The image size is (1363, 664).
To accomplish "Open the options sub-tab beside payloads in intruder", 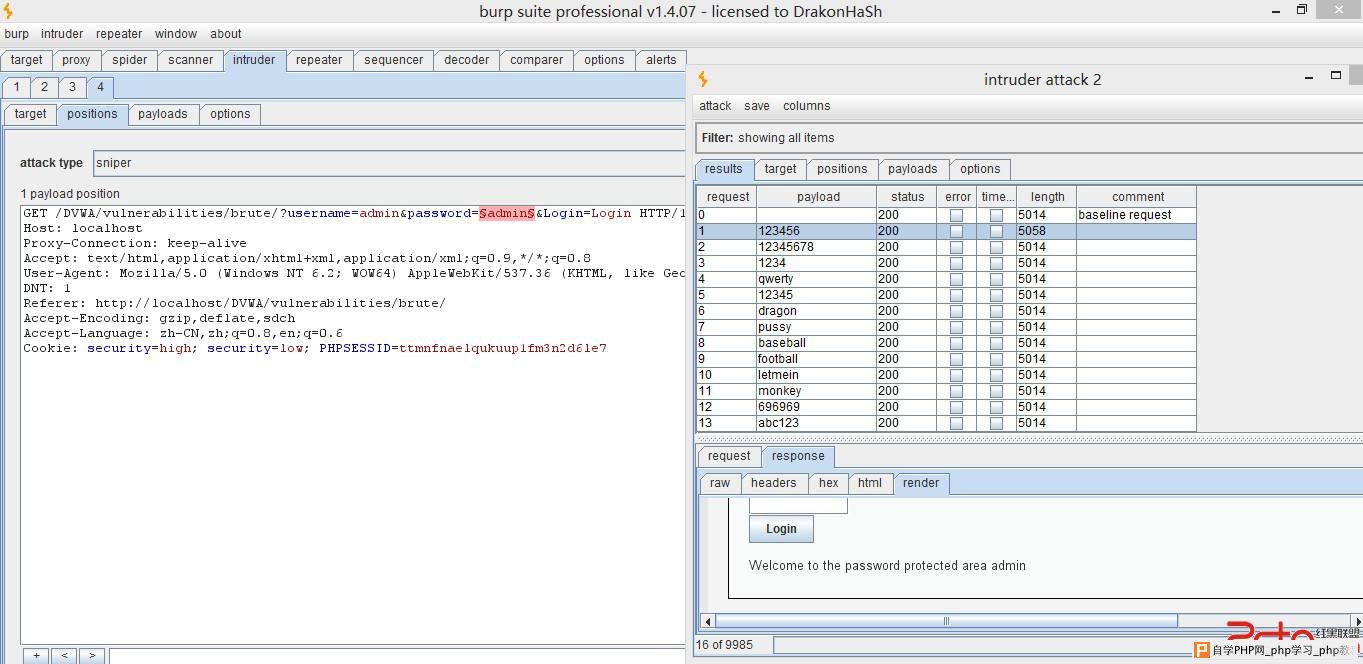I will coord(230,114).
